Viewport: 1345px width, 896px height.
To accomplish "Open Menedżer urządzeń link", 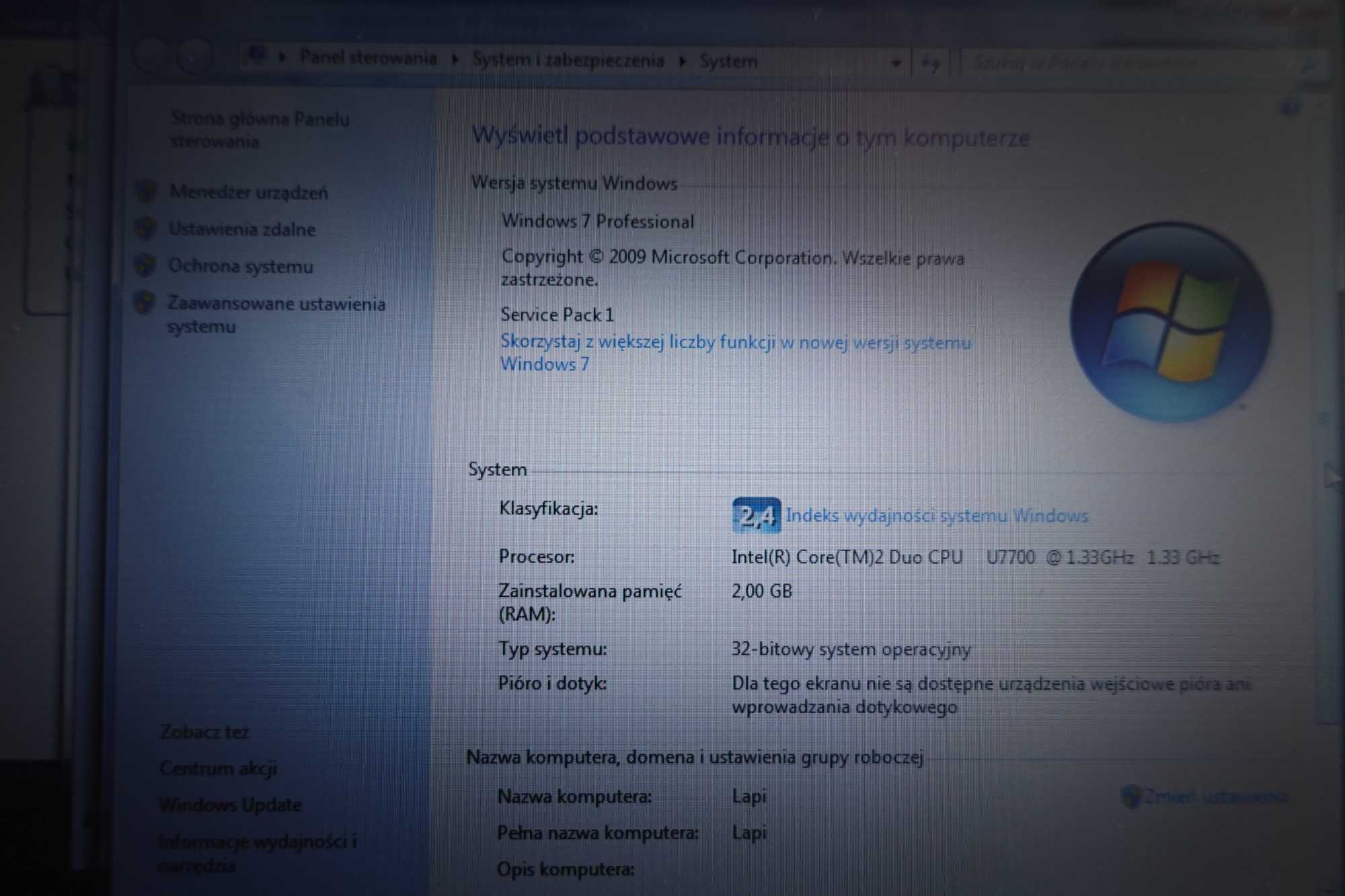I will point(249,192).
